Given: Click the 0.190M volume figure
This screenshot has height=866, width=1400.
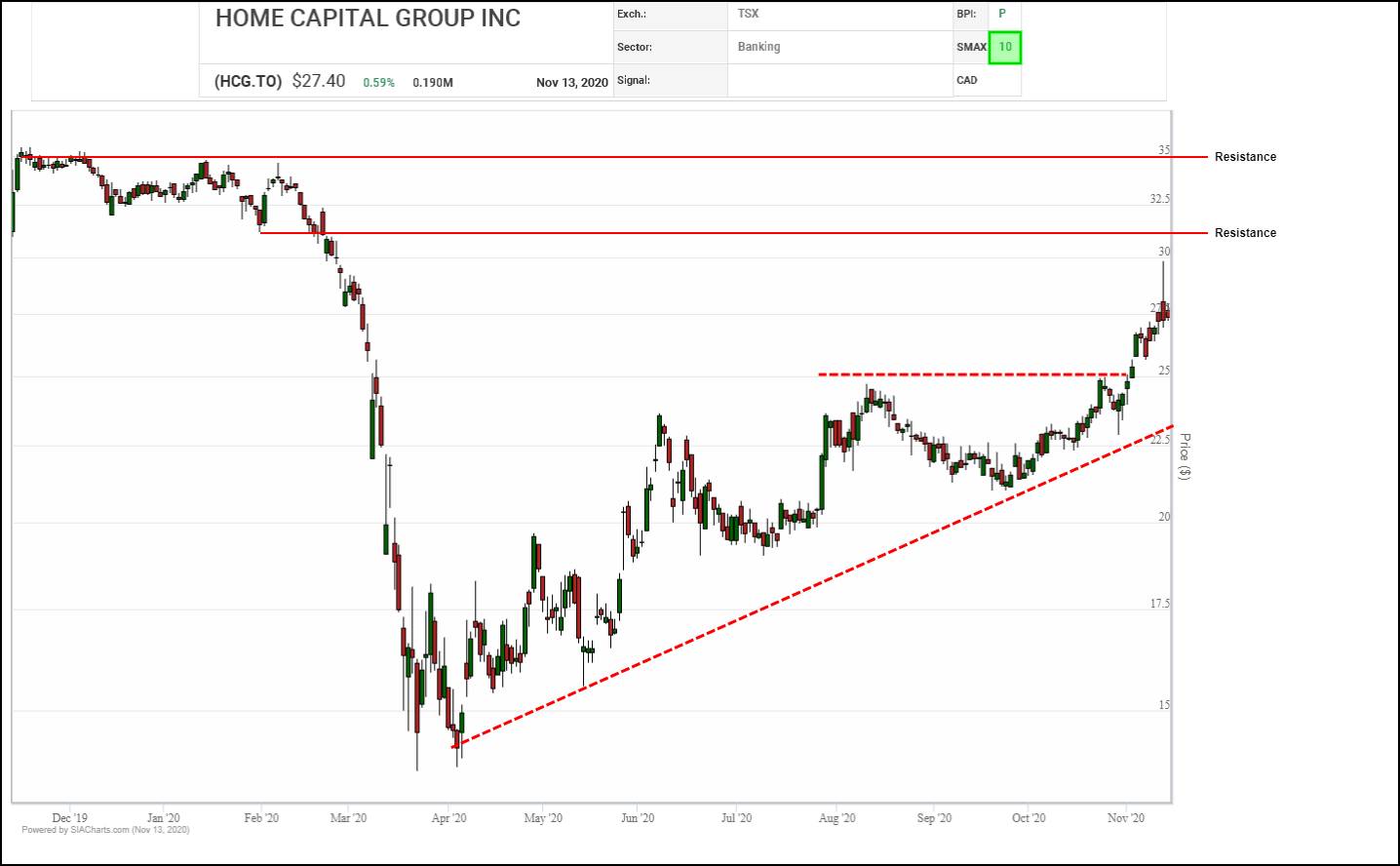Looking at the screenshot, I should 433,83.
